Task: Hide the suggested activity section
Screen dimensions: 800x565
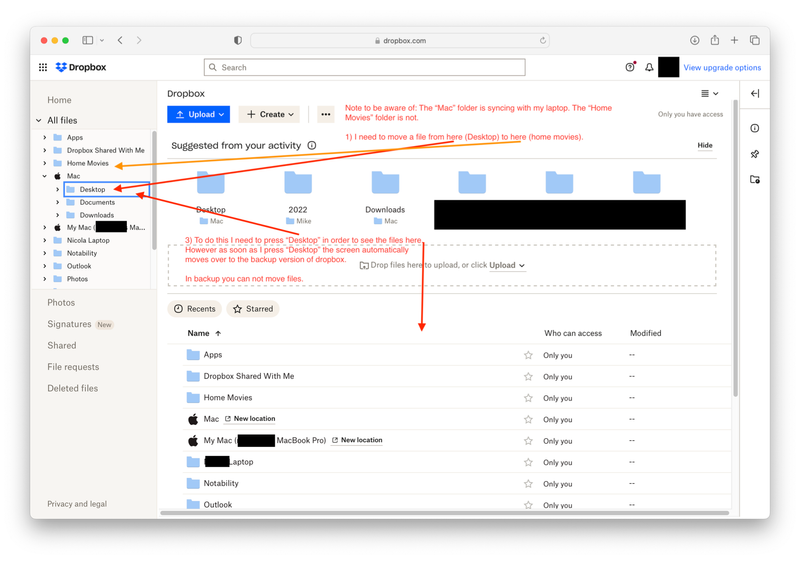Action: point(705,145)
